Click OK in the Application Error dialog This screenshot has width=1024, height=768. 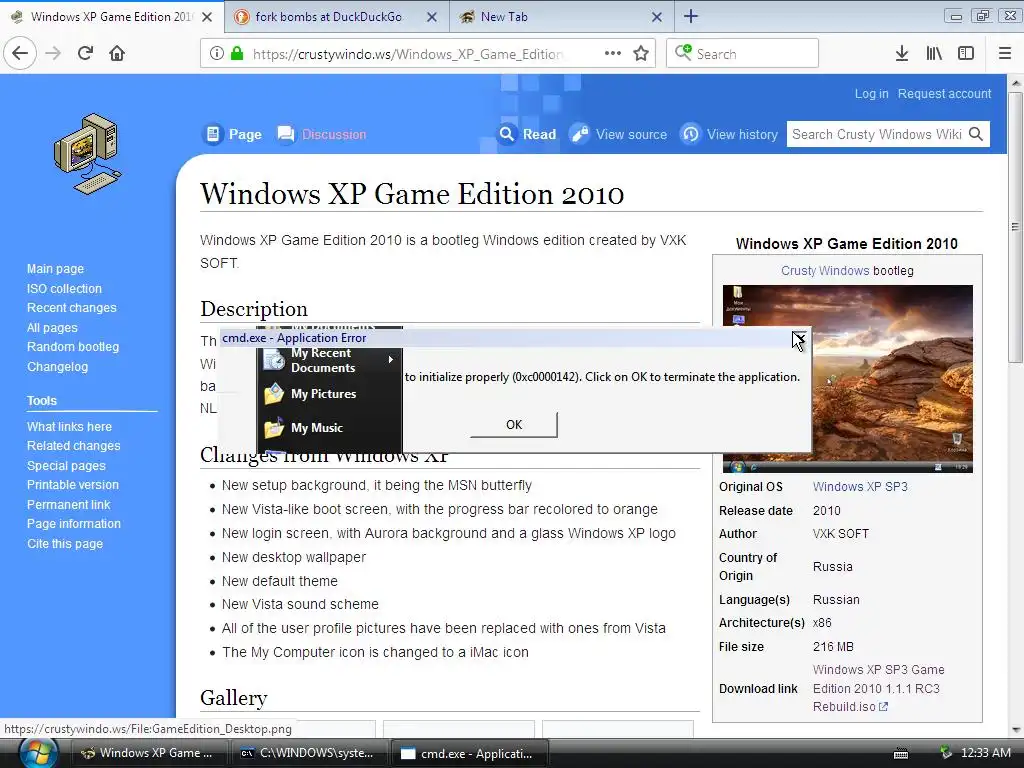point(514,424)
